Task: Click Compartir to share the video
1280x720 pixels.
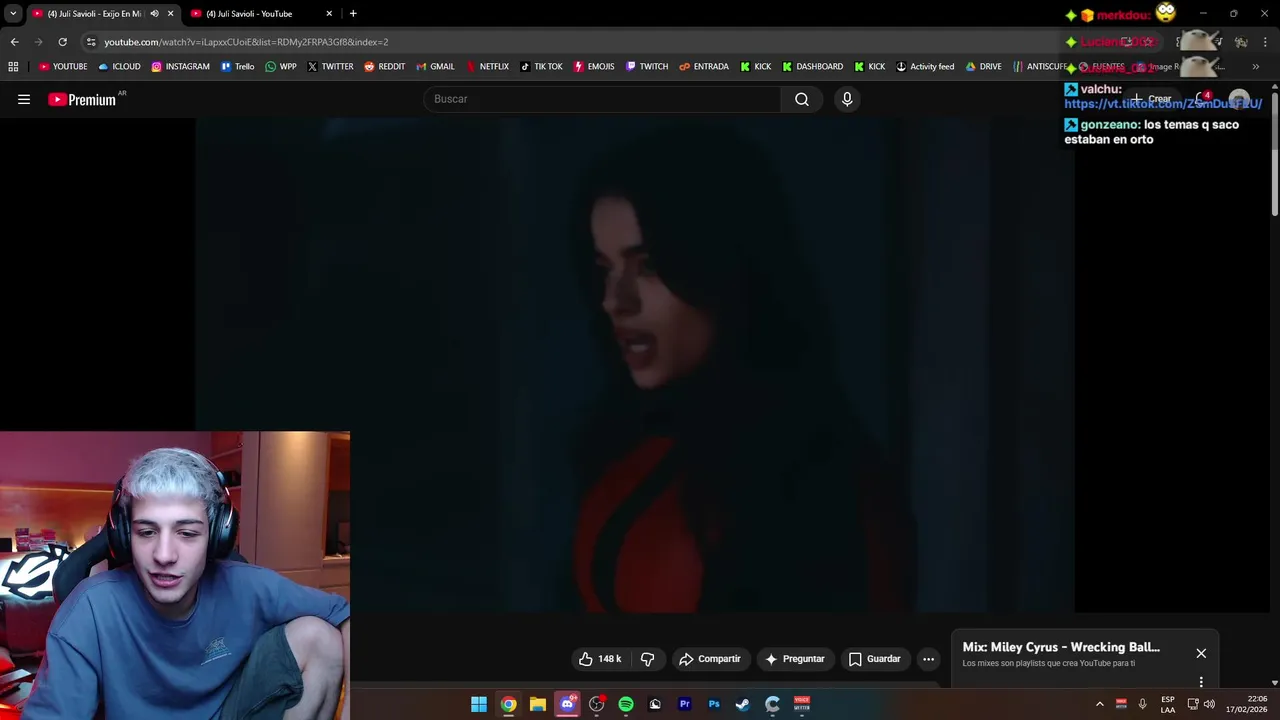Action: click(x=709, y=659)
